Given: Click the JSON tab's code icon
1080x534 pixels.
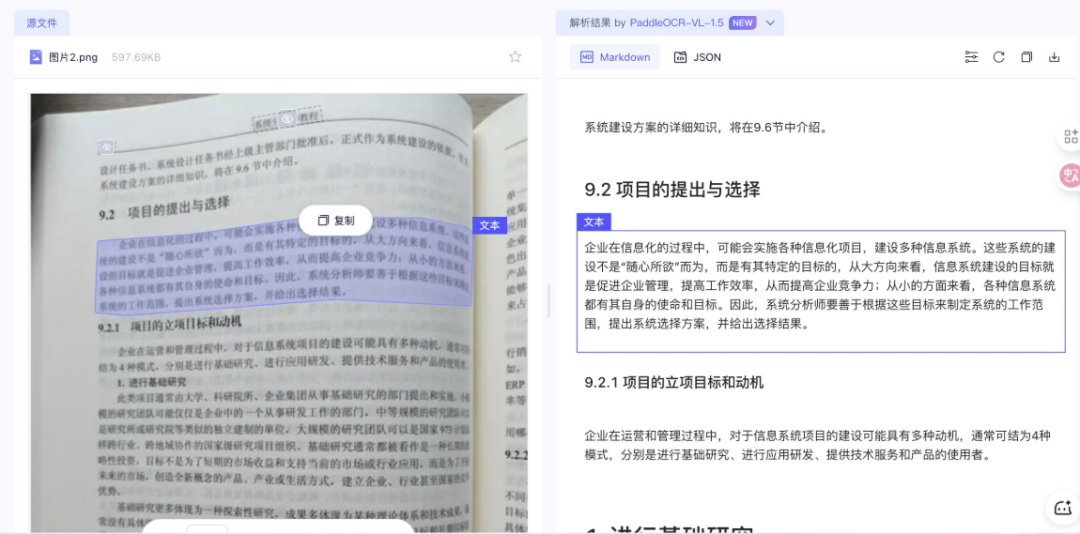Looking at the screenshot, I should coord(680,57).
